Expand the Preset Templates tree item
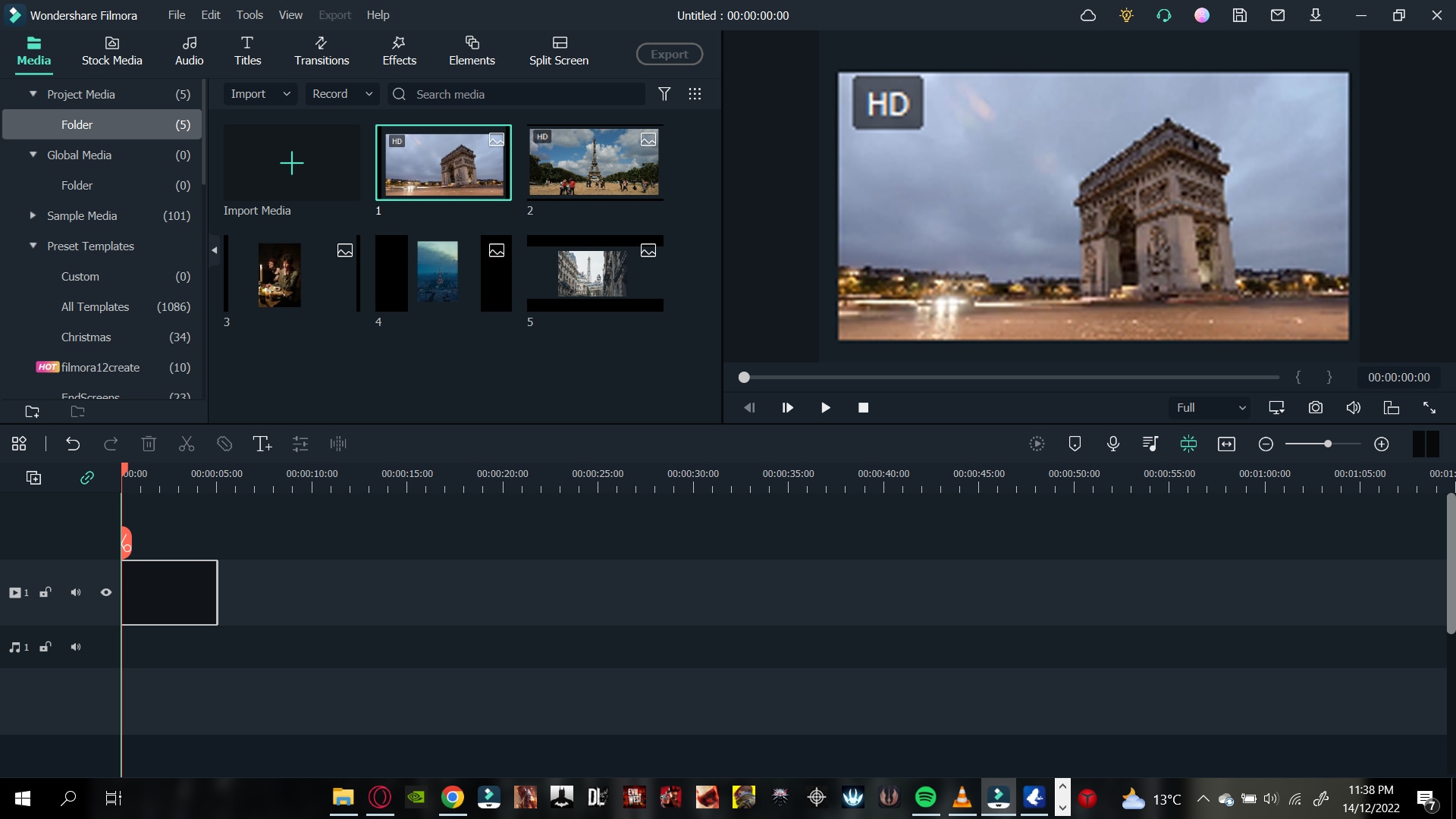Image resolution: width=1456 pixels, height=819 pixels. click(33, 246)
